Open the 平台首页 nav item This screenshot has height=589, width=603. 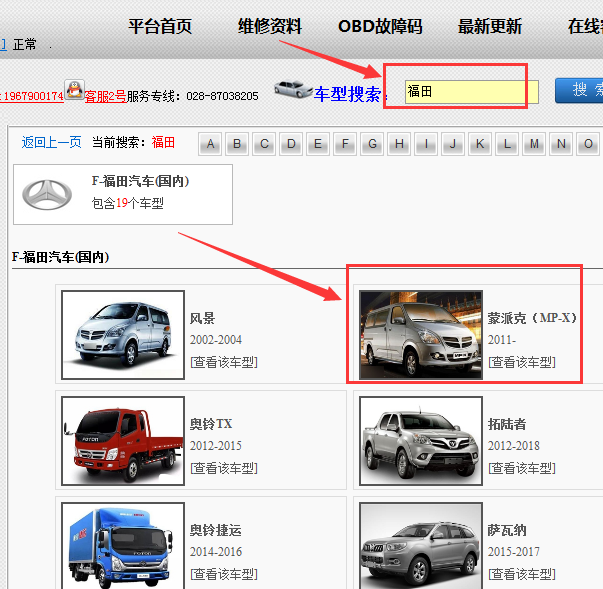[x=160, y=27]
